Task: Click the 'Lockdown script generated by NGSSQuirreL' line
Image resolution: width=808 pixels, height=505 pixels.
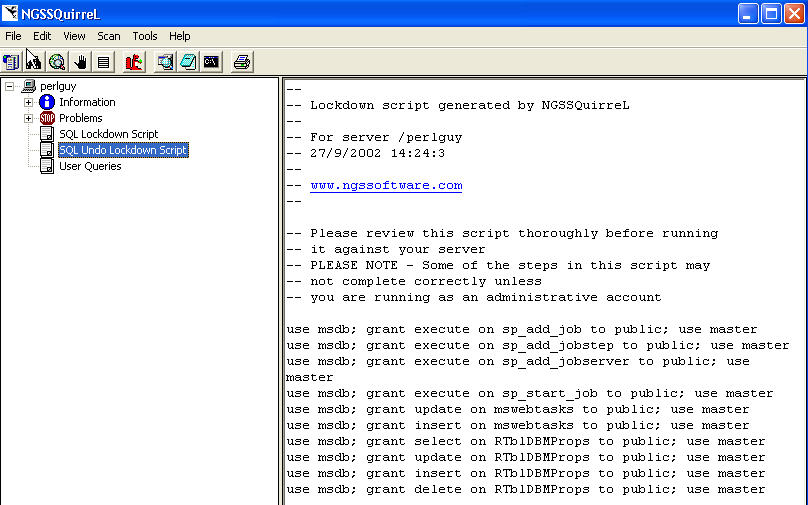Action: coord(458,105)
